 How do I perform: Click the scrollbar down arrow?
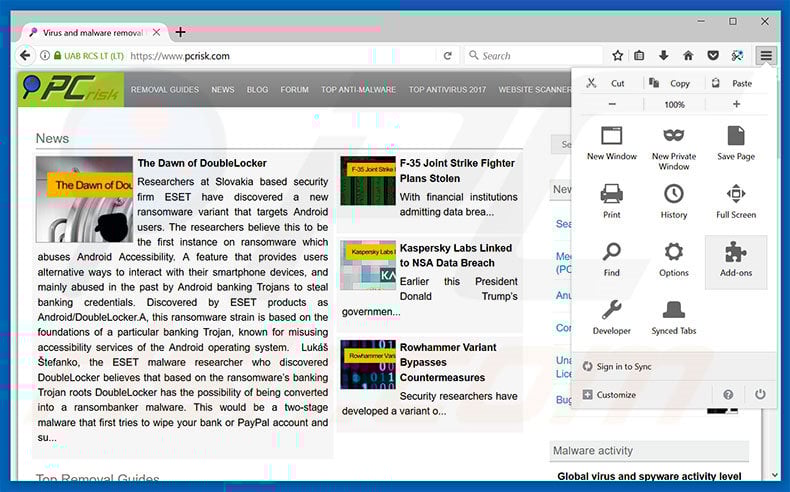[774, 475]
